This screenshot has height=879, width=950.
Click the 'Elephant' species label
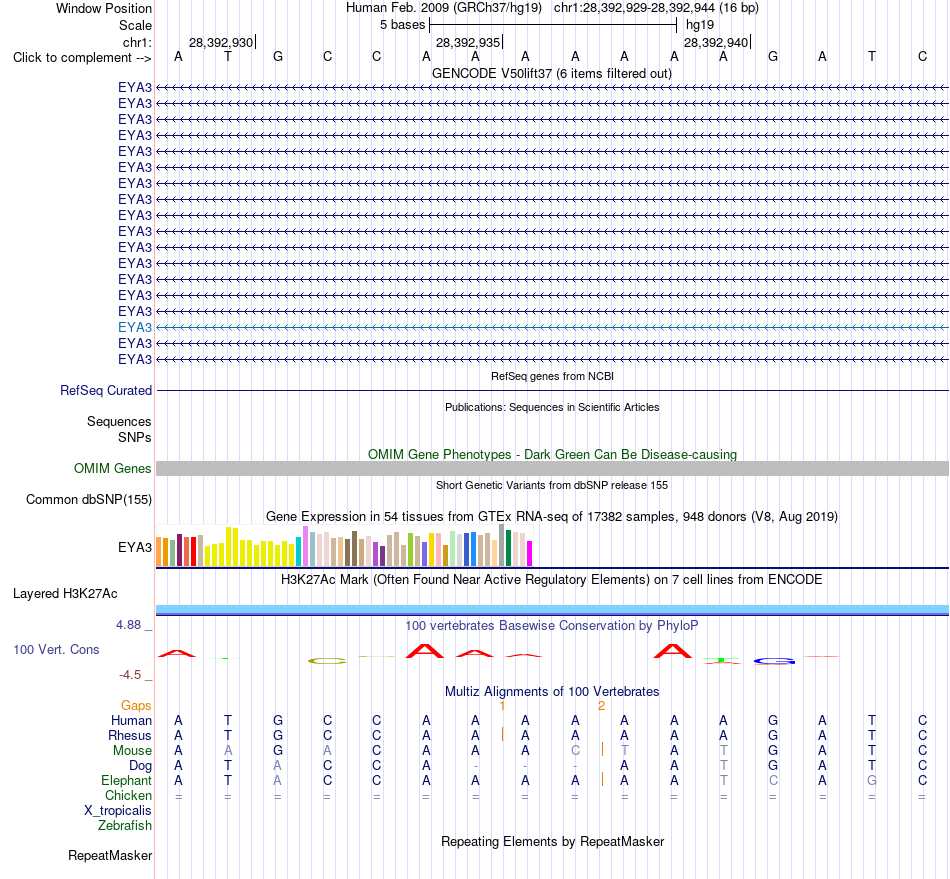pos(126,780)
